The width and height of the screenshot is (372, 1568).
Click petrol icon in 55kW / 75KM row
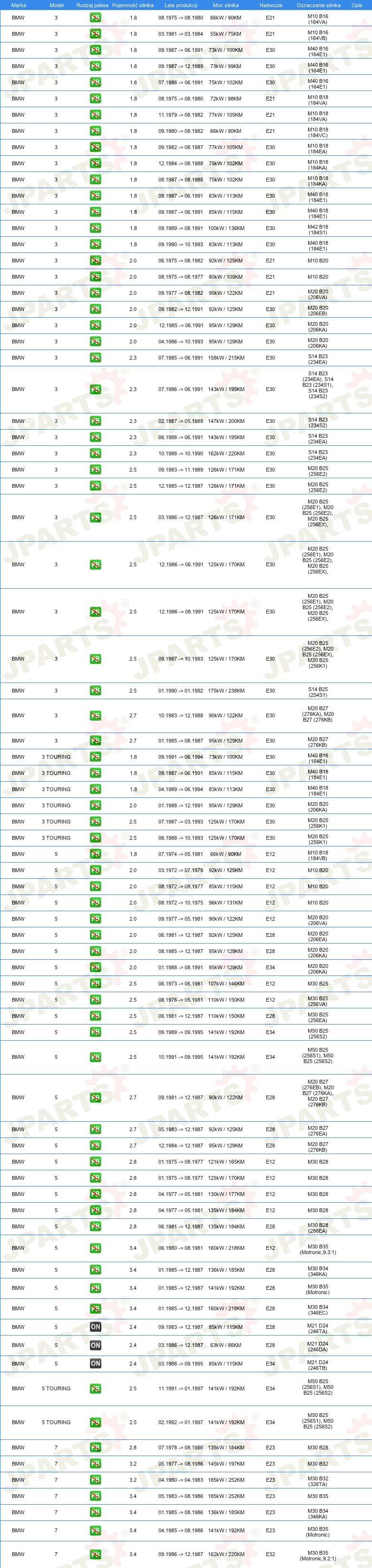[96, 34]
